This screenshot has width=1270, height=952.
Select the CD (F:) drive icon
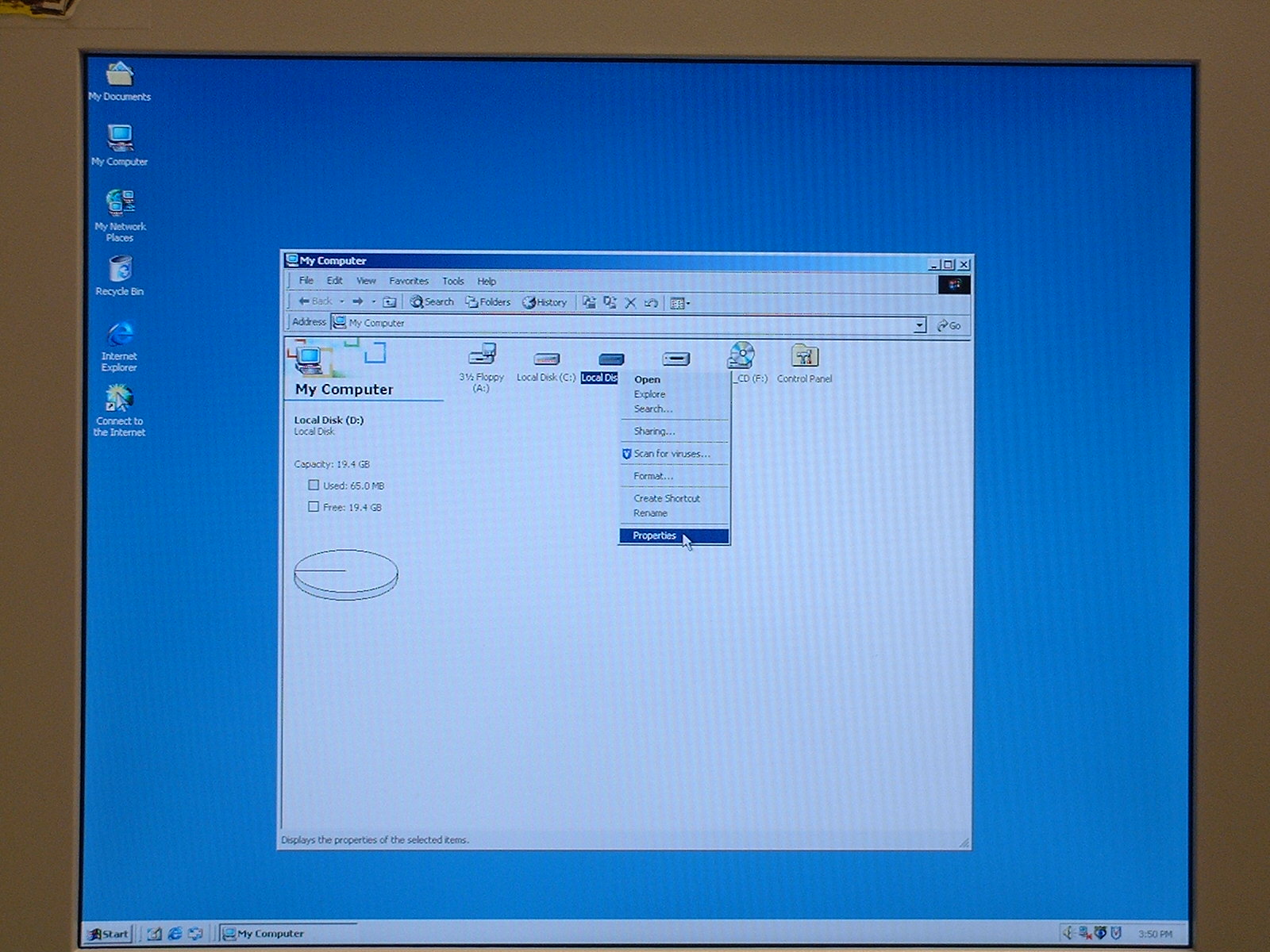point(741,357)
